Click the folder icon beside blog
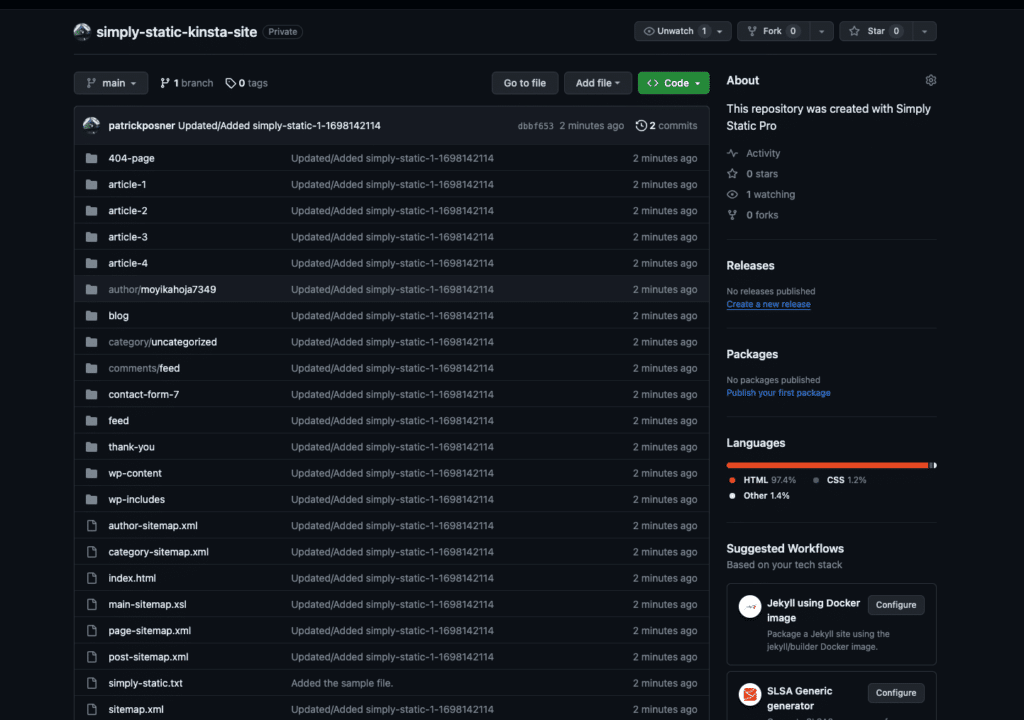 point(91,316)
